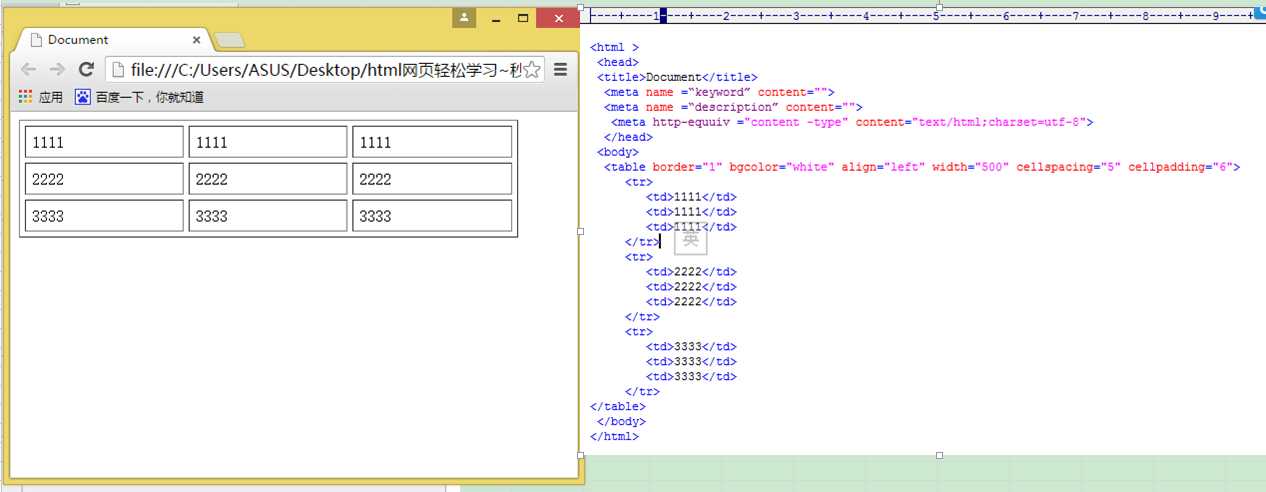1266x492 pixels.
Task: Click the closing </table> tag in code
Action: tap(618, 407)
